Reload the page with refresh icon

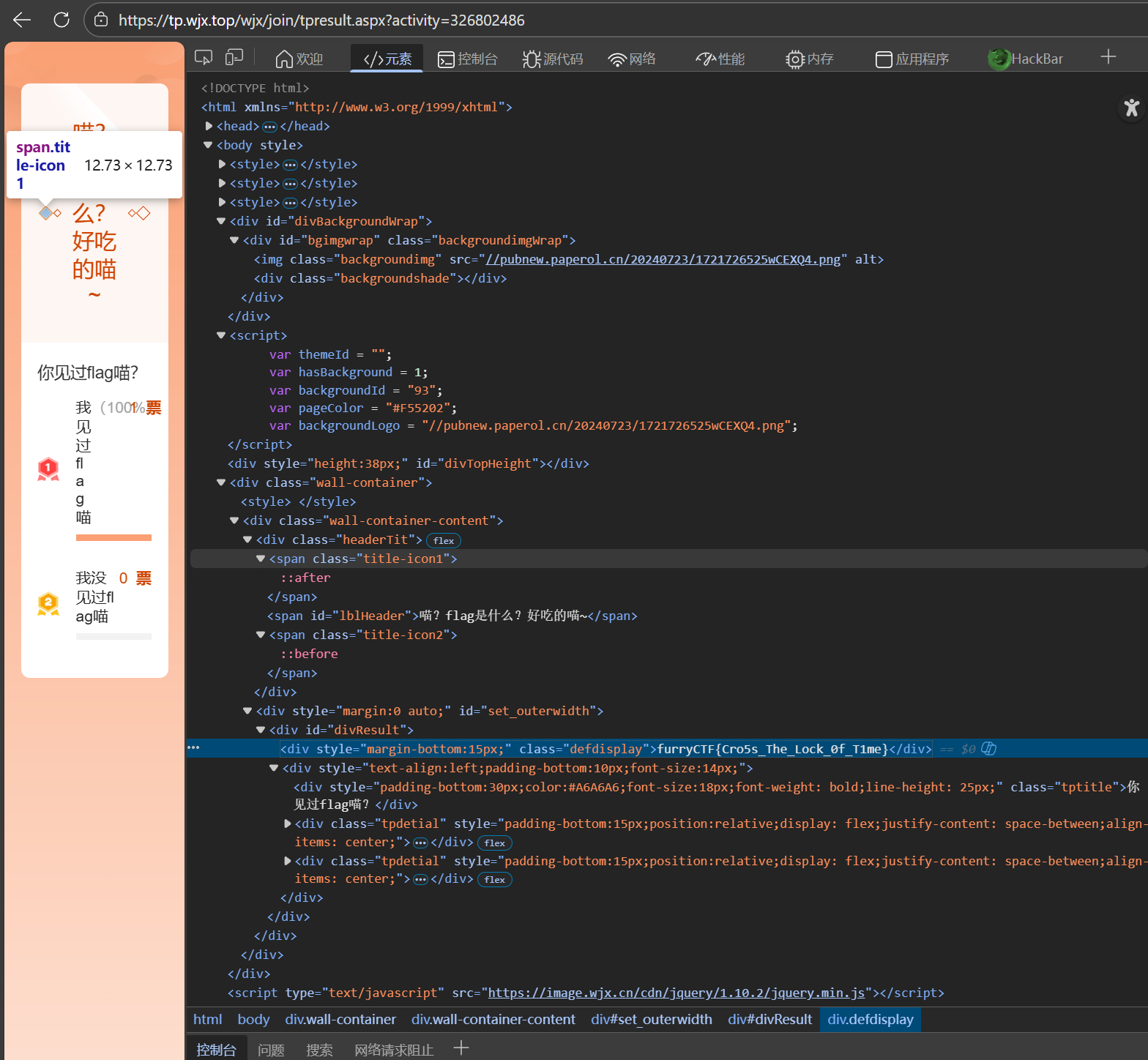(61, 20)
